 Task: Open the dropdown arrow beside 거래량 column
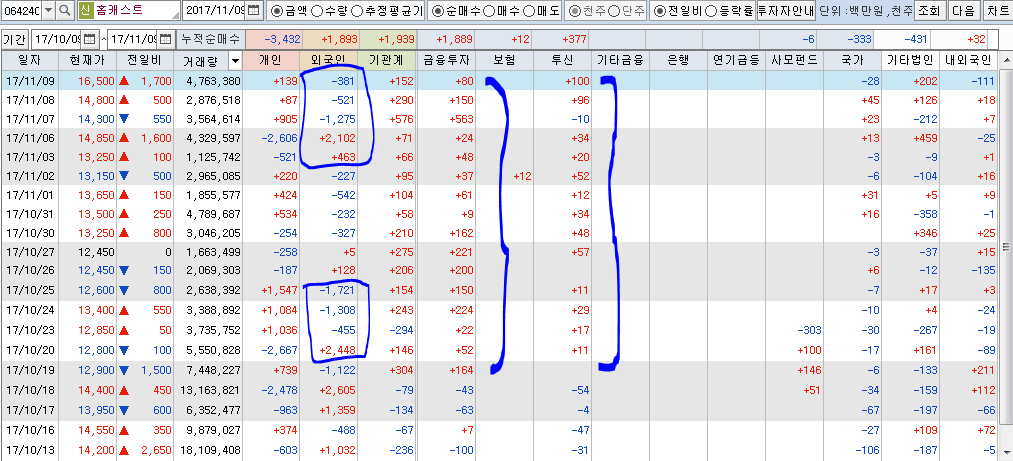(235, 60)
